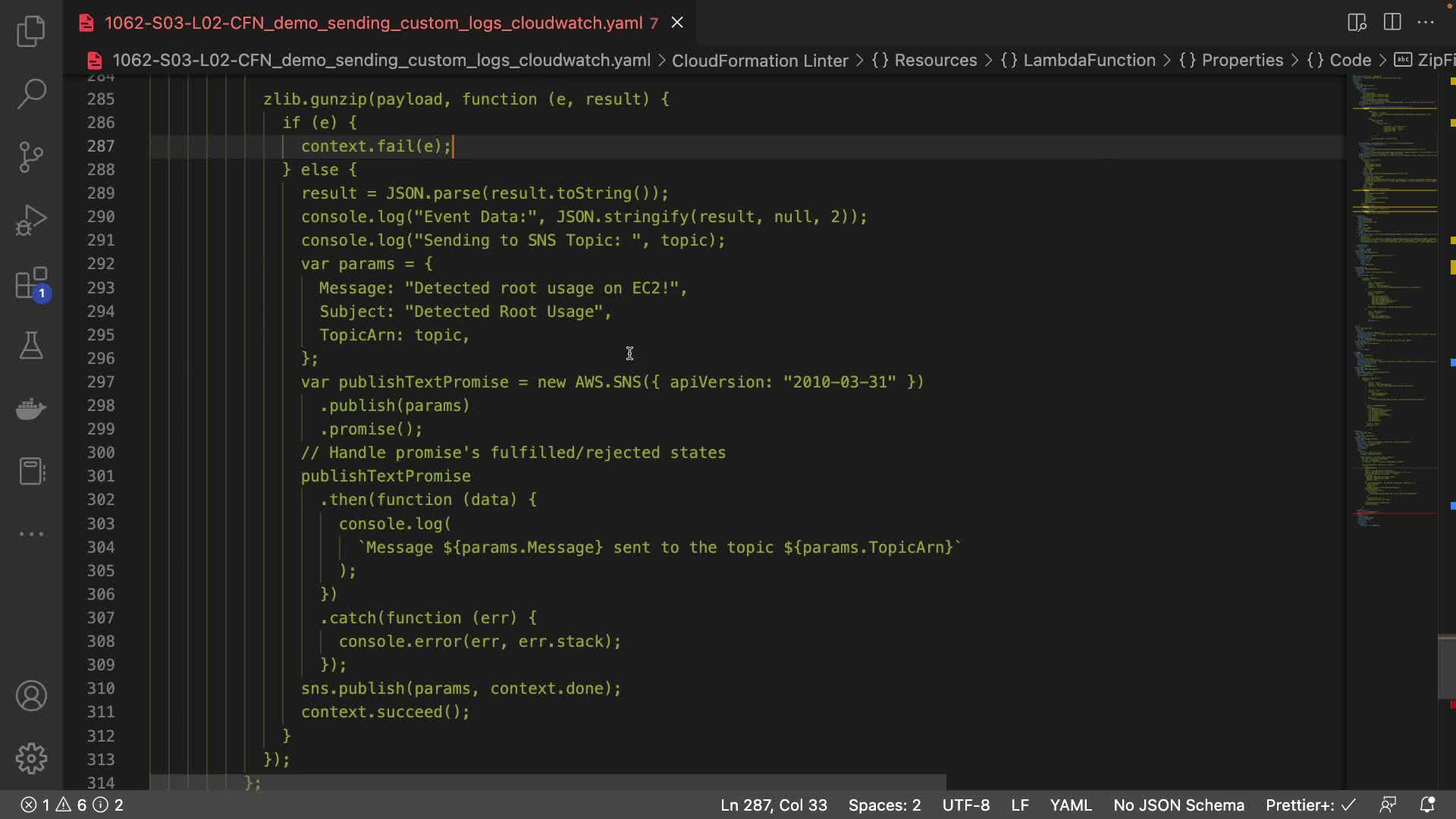Open the Run and Debug view
The height and width of the screenshot is (819, 1456).
pyautogui.click(x=31, y=220)
